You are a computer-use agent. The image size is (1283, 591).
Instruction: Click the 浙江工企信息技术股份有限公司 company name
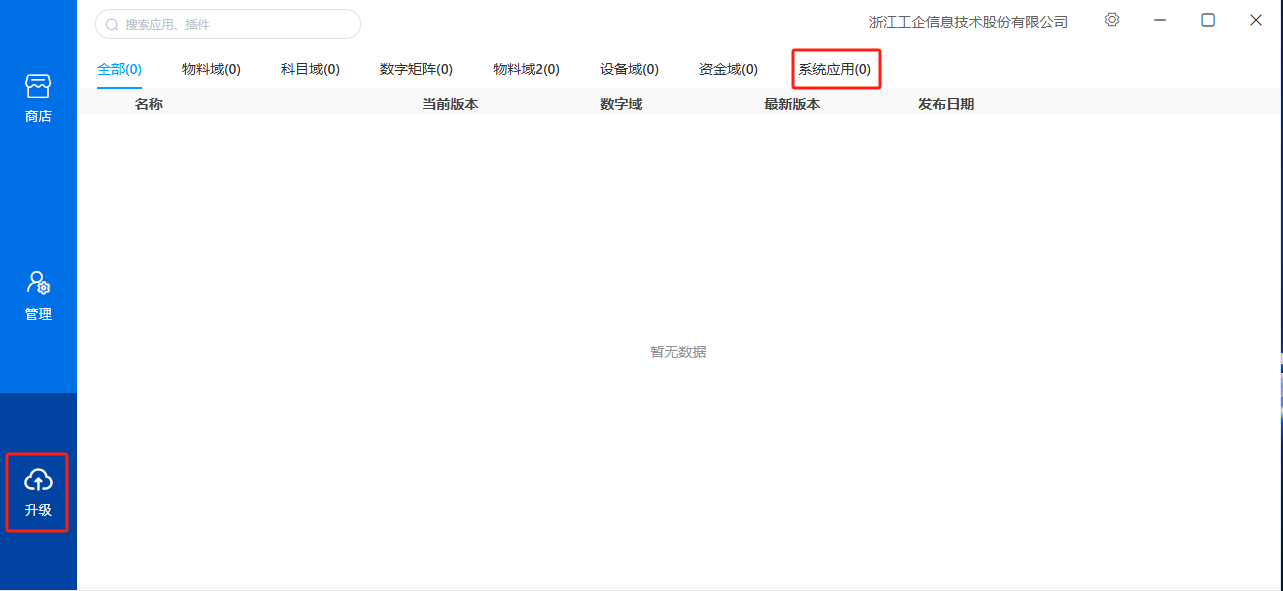pyautogui.click(x=969, y=22)
